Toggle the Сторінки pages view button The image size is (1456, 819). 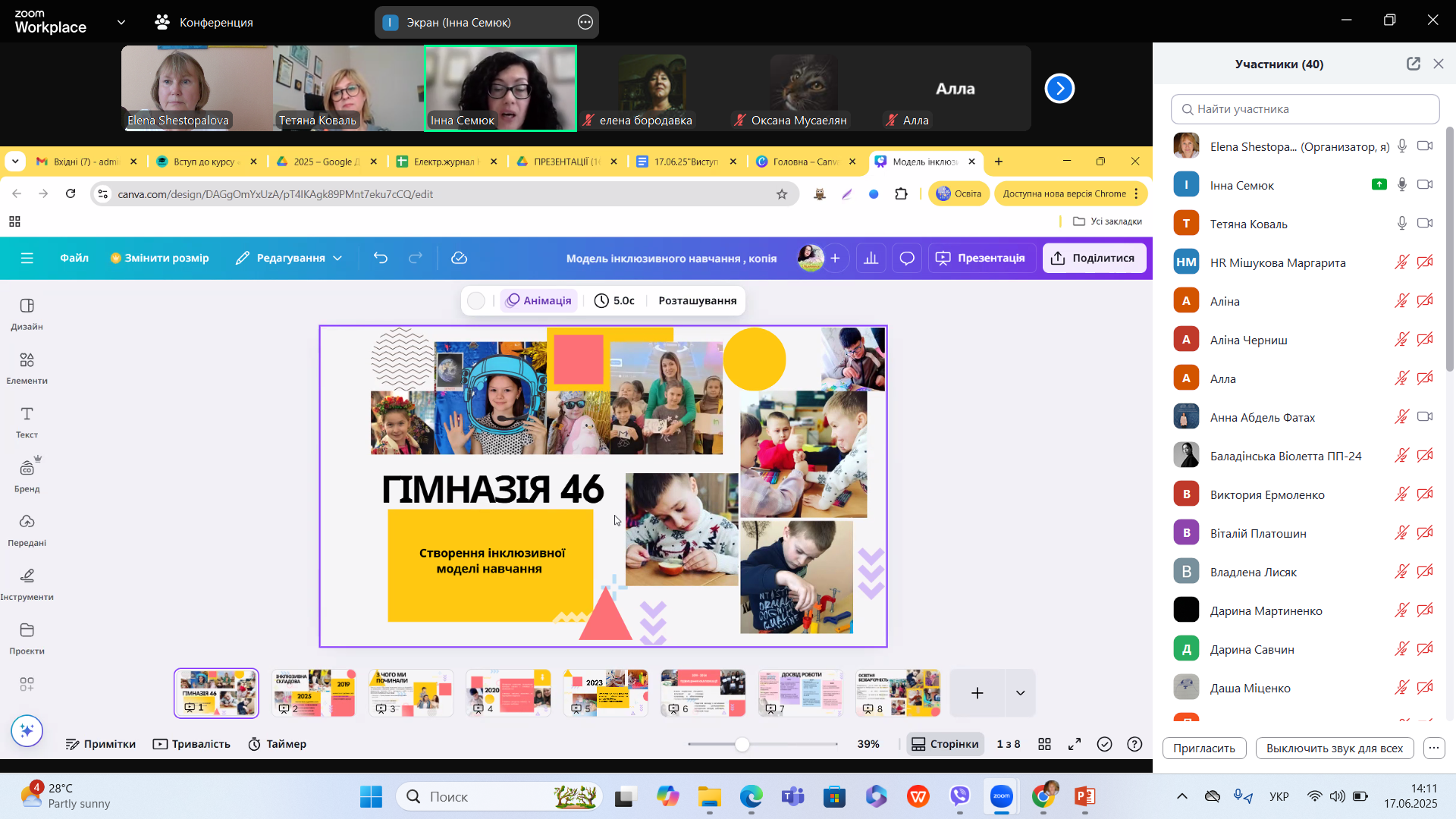(x=945, y=744)
